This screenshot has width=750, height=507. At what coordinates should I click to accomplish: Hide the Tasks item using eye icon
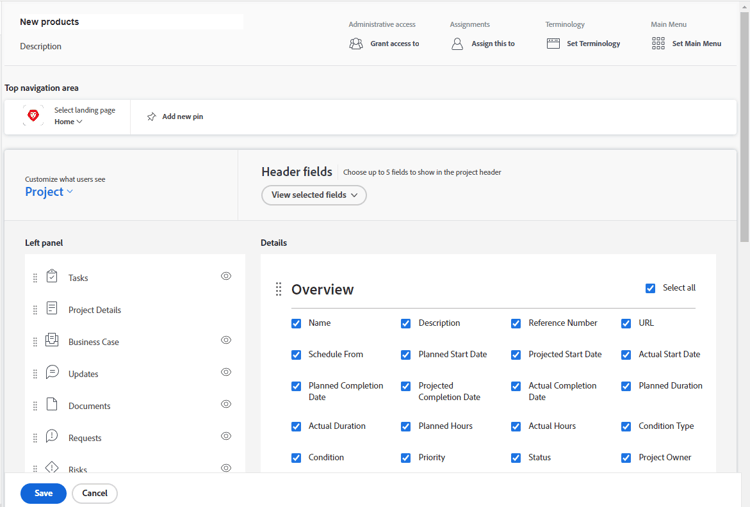click(226, 276)
